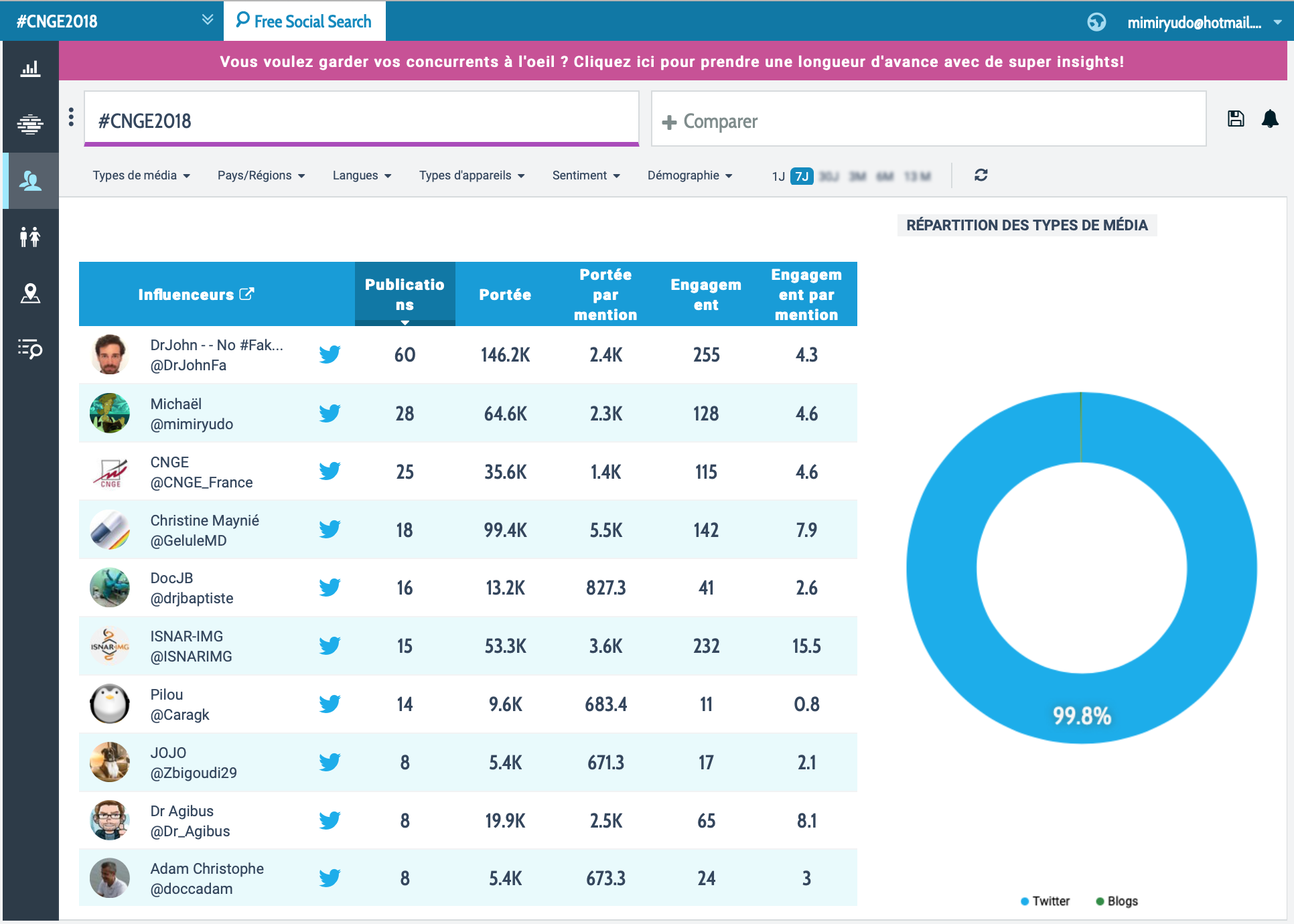Expand Types de média filter dropdown
Image resolution: width=1294 pixels, height=924 pixels.
141,175
